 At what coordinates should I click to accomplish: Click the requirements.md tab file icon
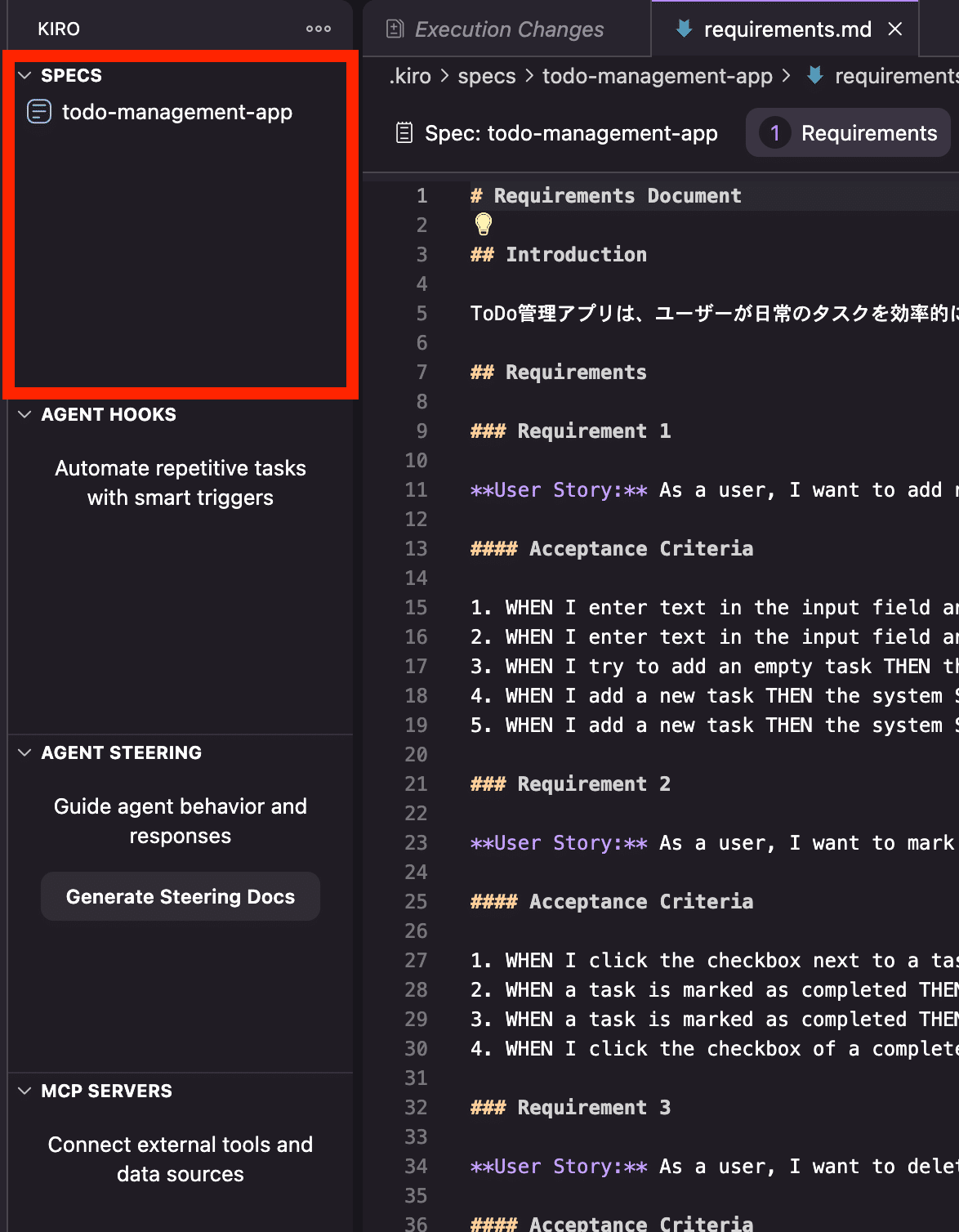click(684, 29)
